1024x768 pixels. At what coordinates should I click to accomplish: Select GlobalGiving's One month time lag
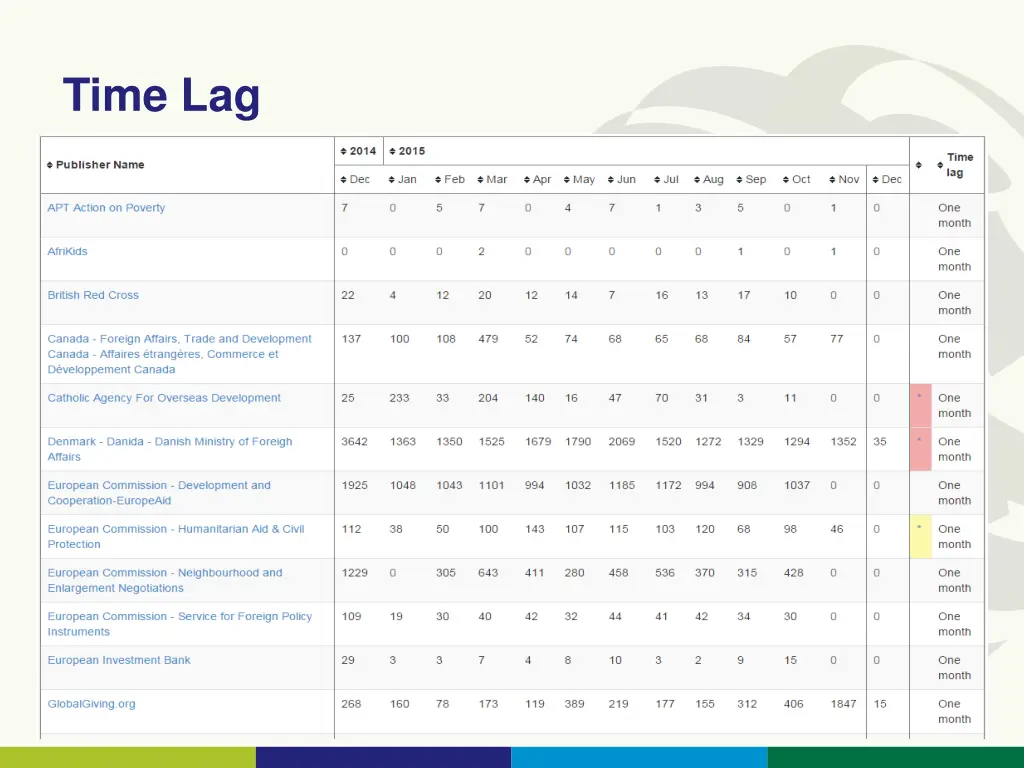point(954,711)
